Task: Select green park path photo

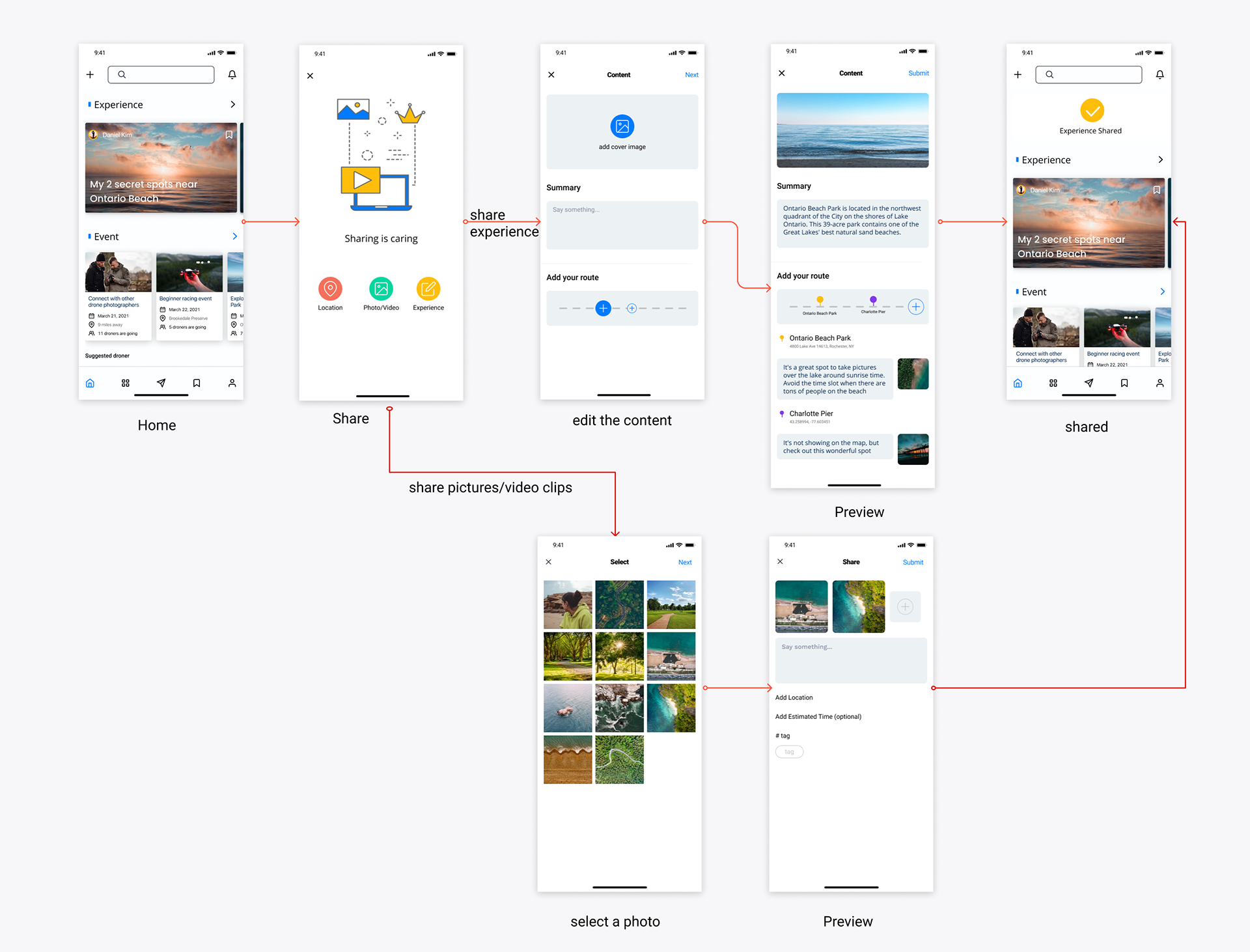Action: point(671,604)
